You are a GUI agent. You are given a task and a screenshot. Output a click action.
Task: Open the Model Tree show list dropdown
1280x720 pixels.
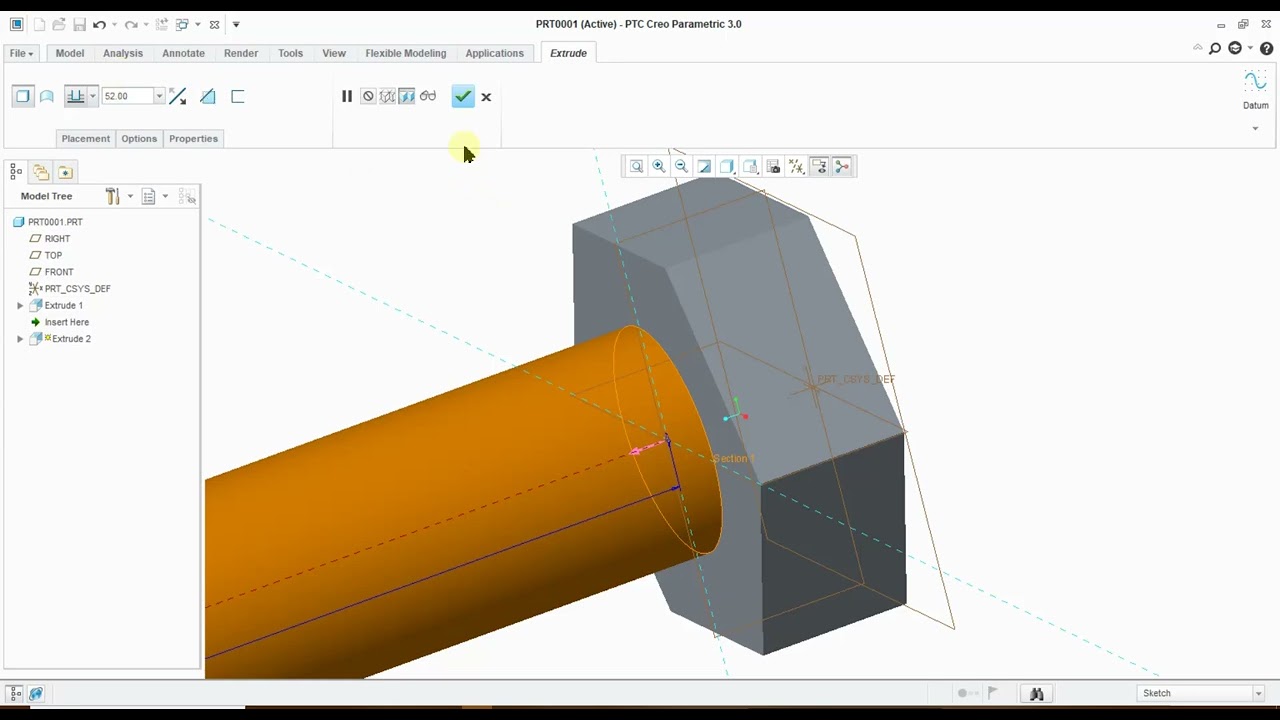(148, 196)
